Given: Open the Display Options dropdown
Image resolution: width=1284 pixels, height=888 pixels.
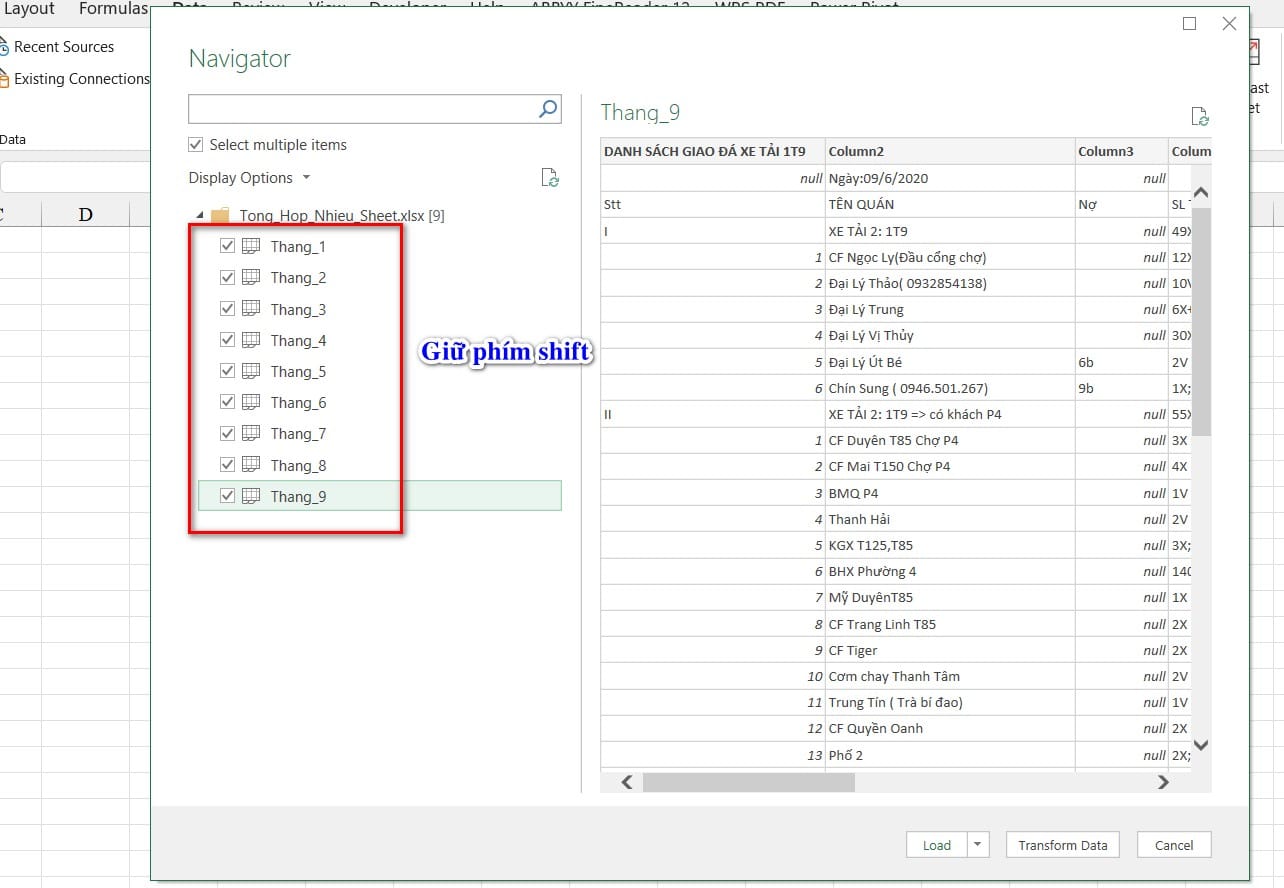Looking at the screenshot, I should point(249,178).
